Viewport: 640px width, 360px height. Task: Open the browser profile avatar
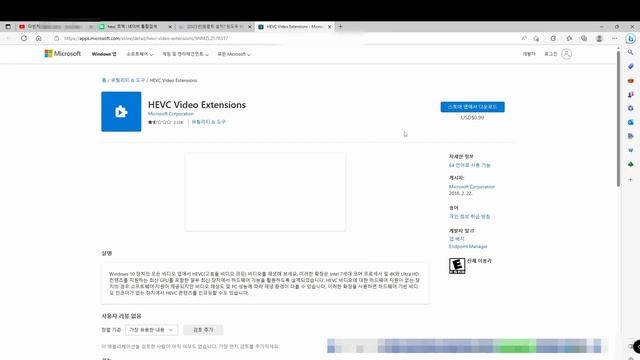[x=599, y=38]
